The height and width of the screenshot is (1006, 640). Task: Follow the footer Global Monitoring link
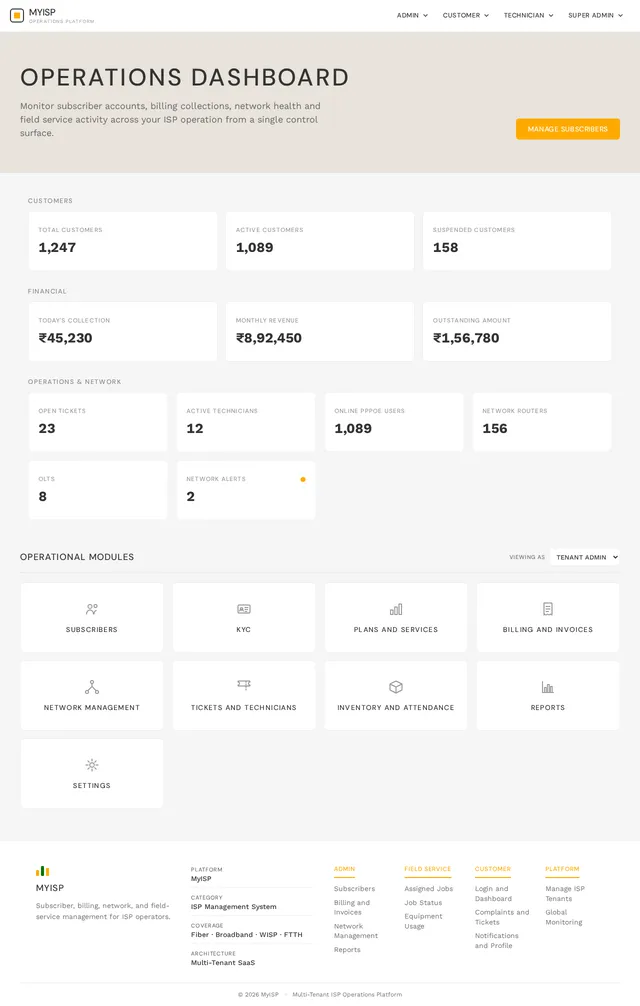(564, 917)
